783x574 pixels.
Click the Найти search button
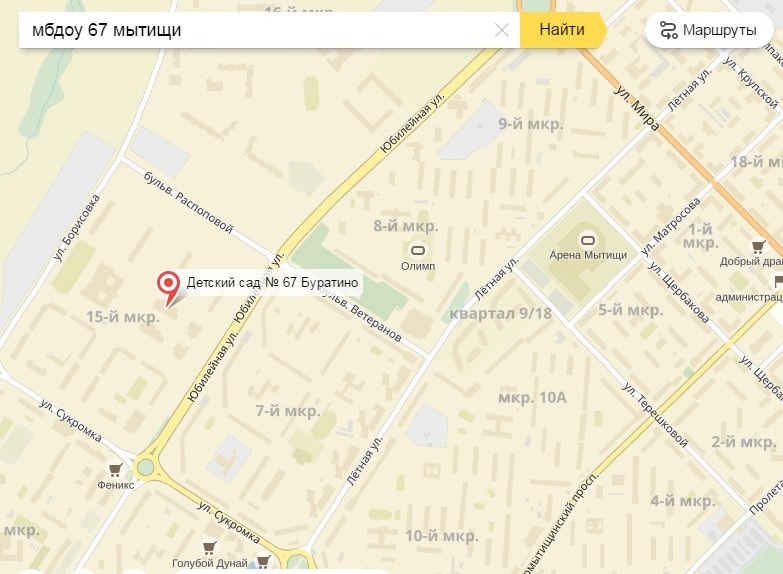coord(562,30)
